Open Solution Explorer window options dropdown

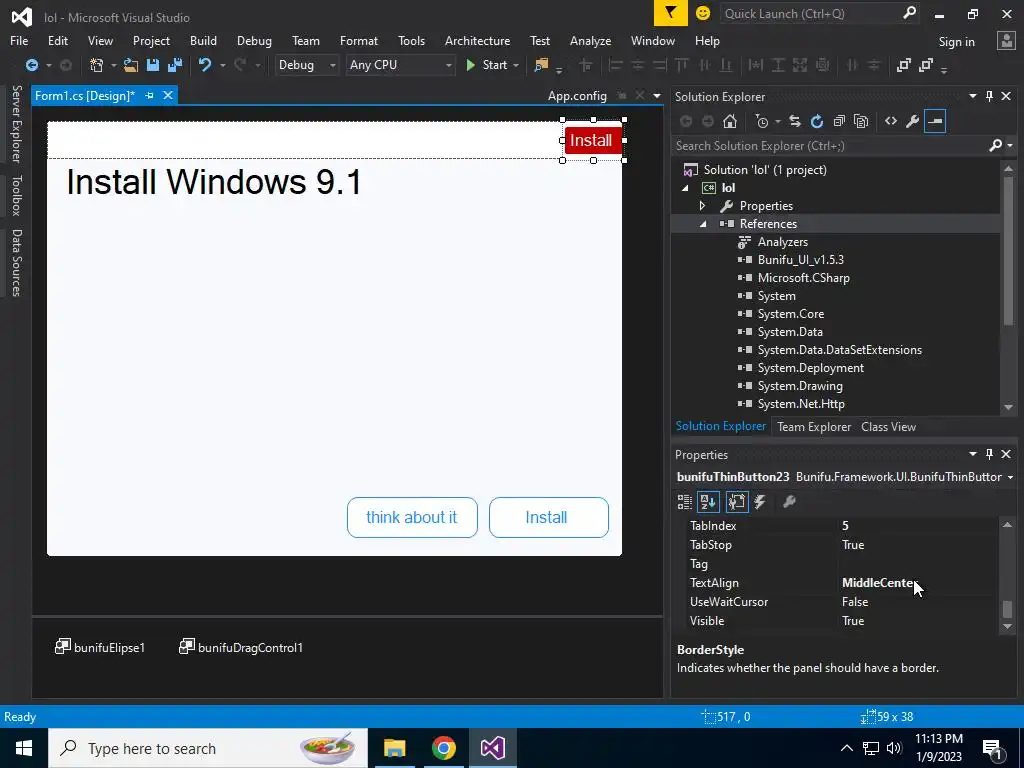point(972,96)
